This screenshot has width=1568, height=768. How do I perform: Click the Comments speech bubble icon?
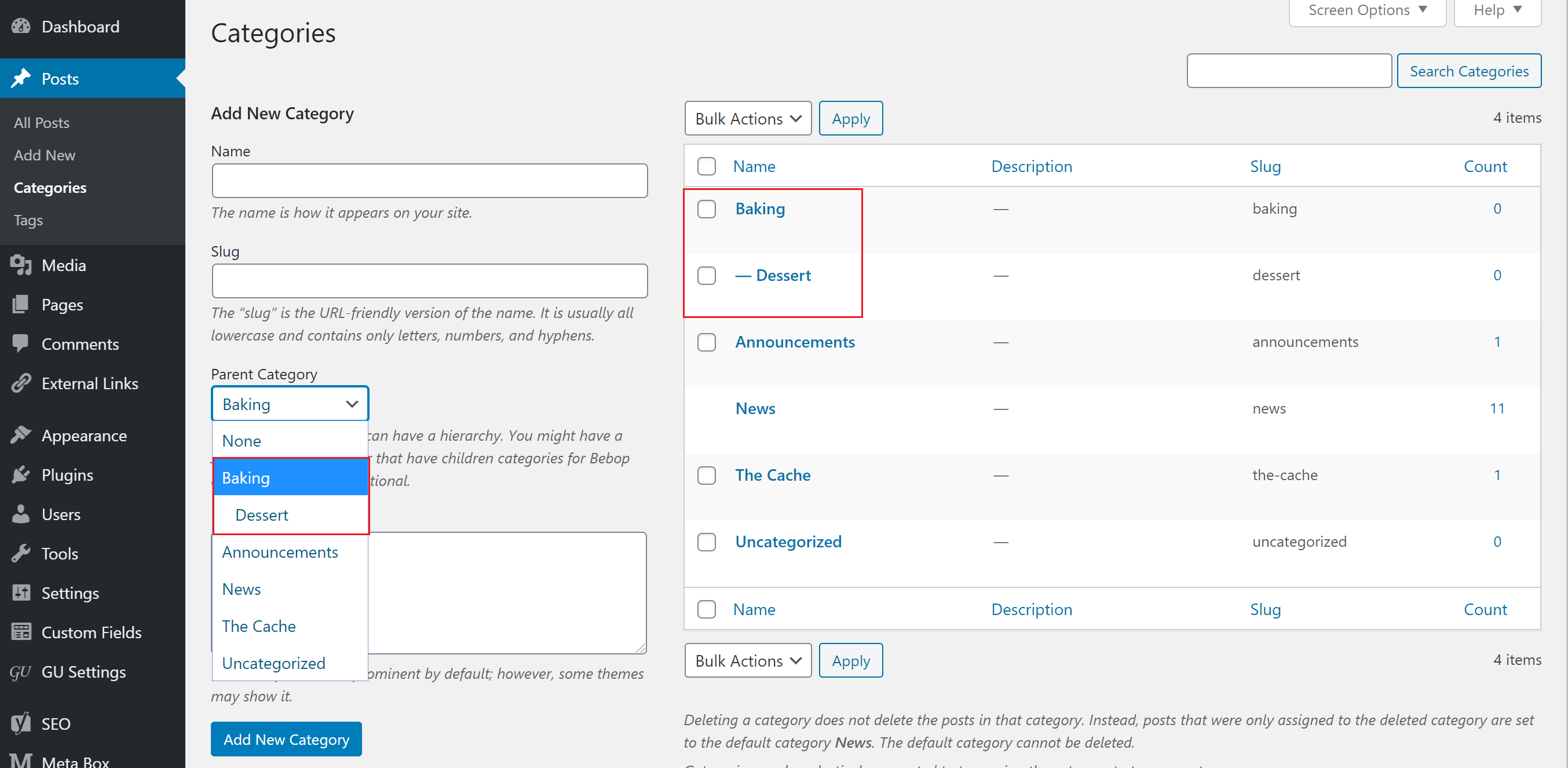[21, 343]
